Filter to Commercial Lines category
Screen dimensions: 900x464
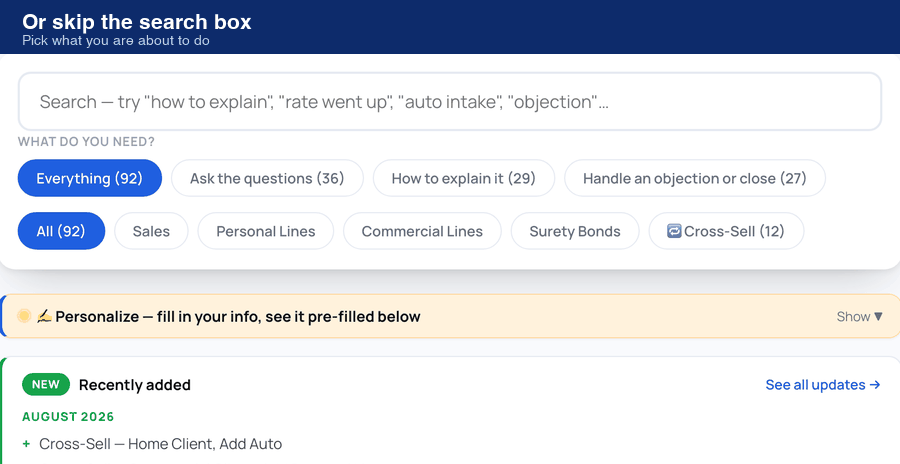tap(422, 231)
